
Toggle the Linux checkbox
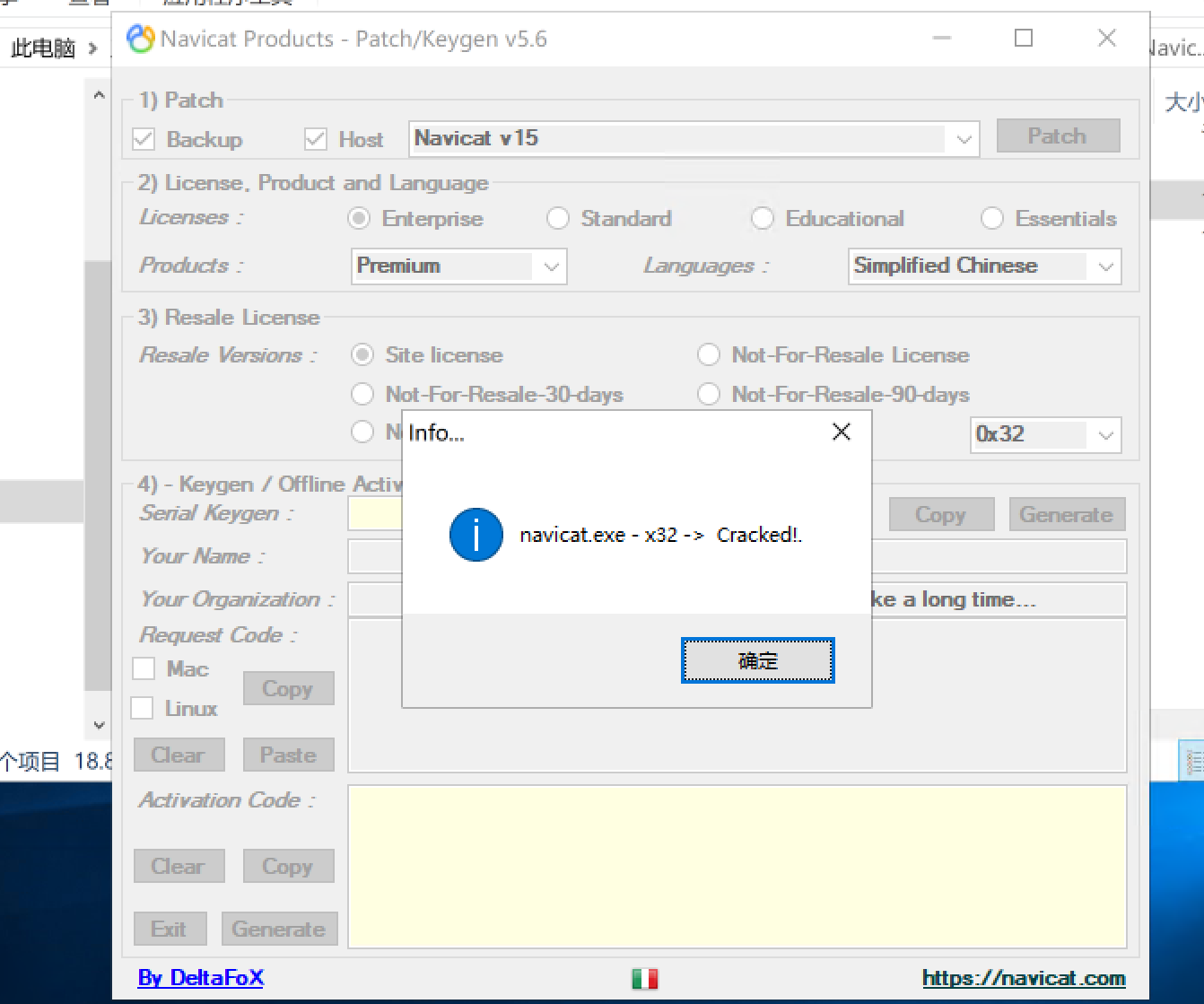point(142,708)
